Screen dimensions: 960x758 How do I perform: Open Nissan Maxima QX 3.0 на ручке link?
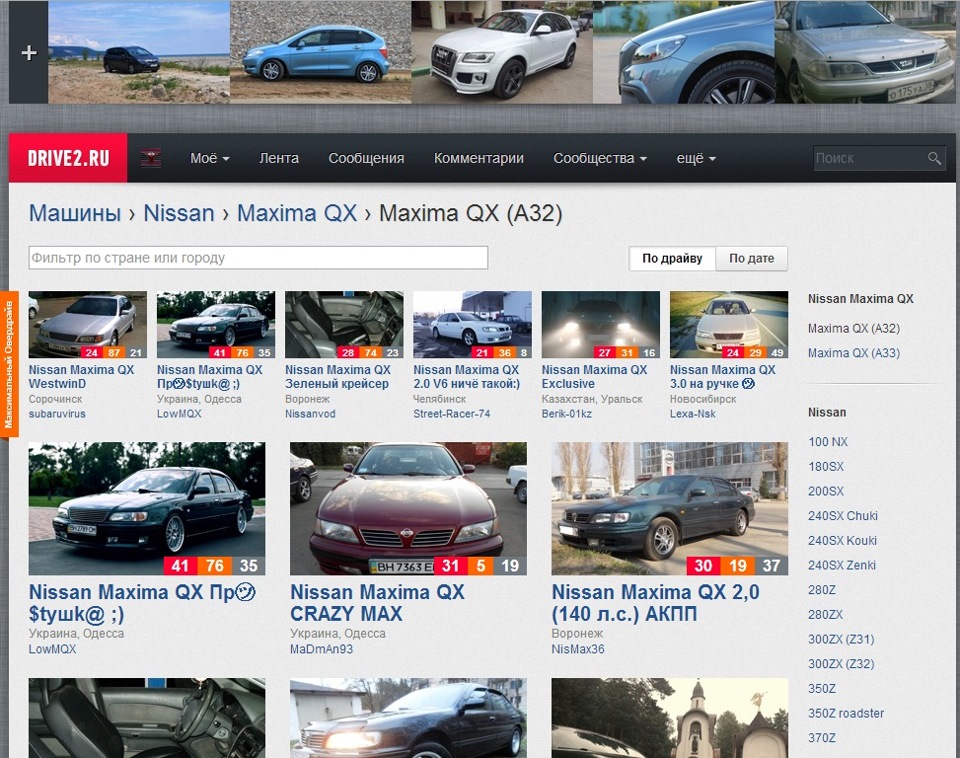(x=722, y=377)
